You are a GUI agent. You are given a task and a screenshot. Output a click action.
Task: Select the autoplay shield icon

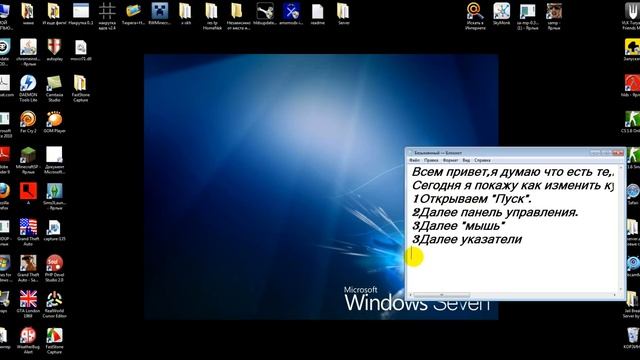coord(54,49)
